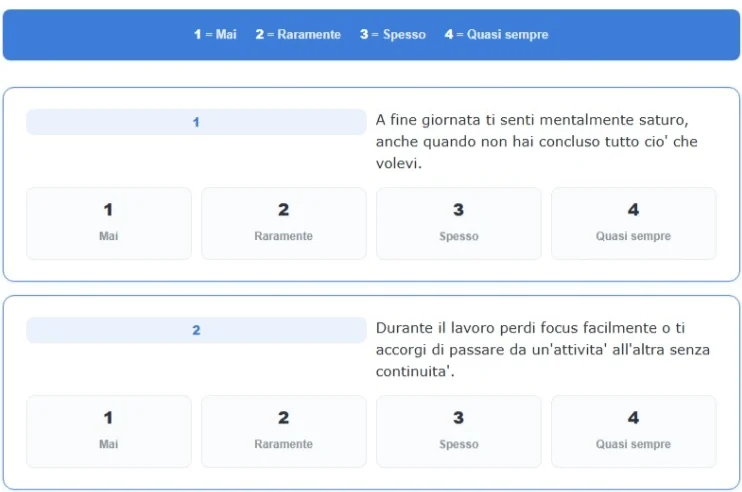
Task: Select answer 1 Mai for question 2
Action: (109, 431)
